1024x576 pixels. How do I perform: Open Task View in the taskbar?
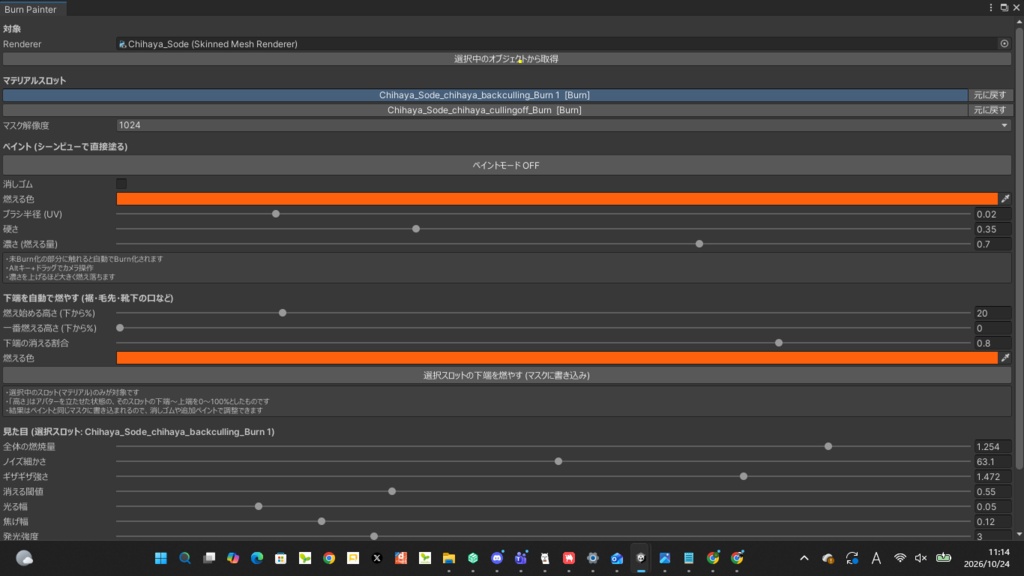[x=209, y=558]
